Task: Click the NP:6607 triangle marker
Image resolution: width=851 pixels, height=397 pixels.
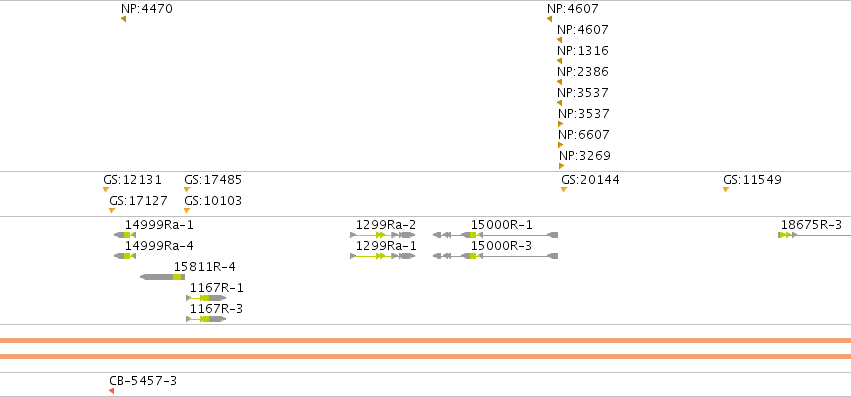Action: tap(561, 145)
